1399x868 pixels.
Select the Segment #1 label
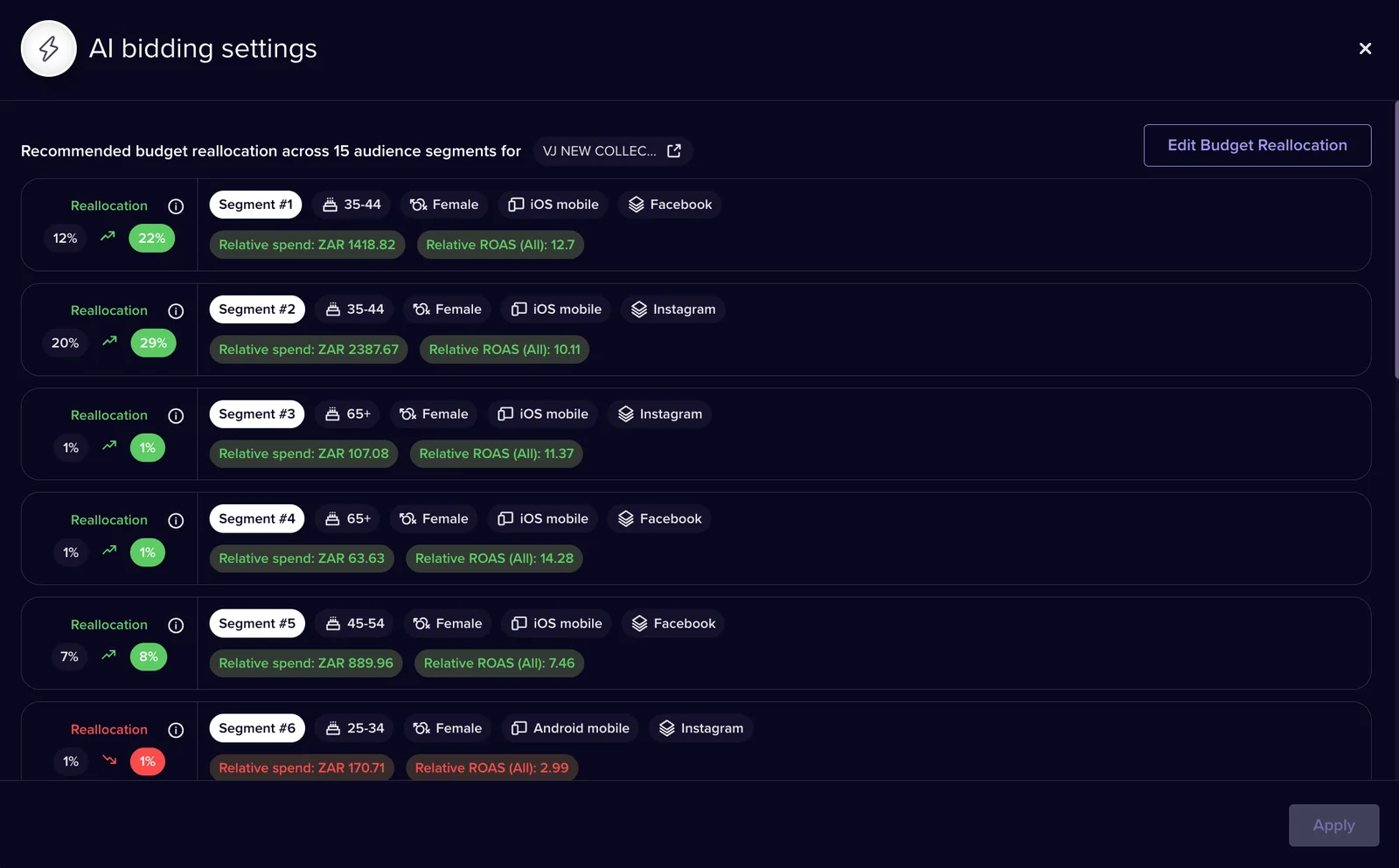coord(255,205)
